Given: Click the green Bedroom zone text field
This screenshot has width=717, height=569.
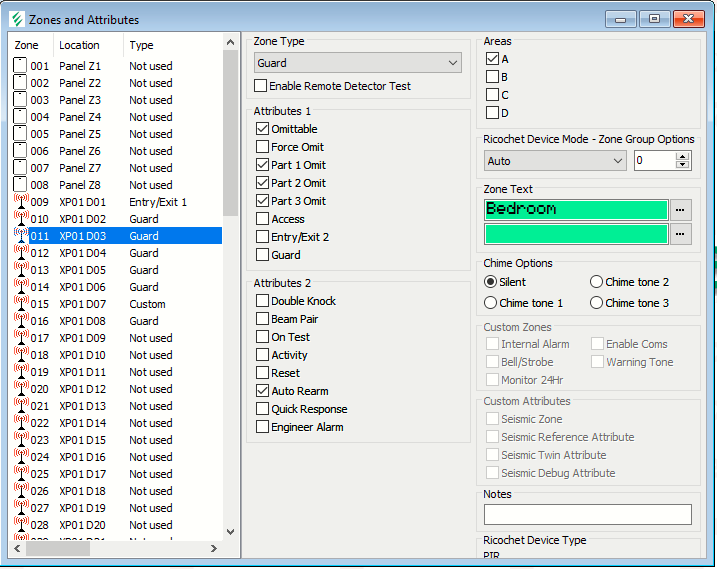Looking at the screenshot, I should (574, 209).
